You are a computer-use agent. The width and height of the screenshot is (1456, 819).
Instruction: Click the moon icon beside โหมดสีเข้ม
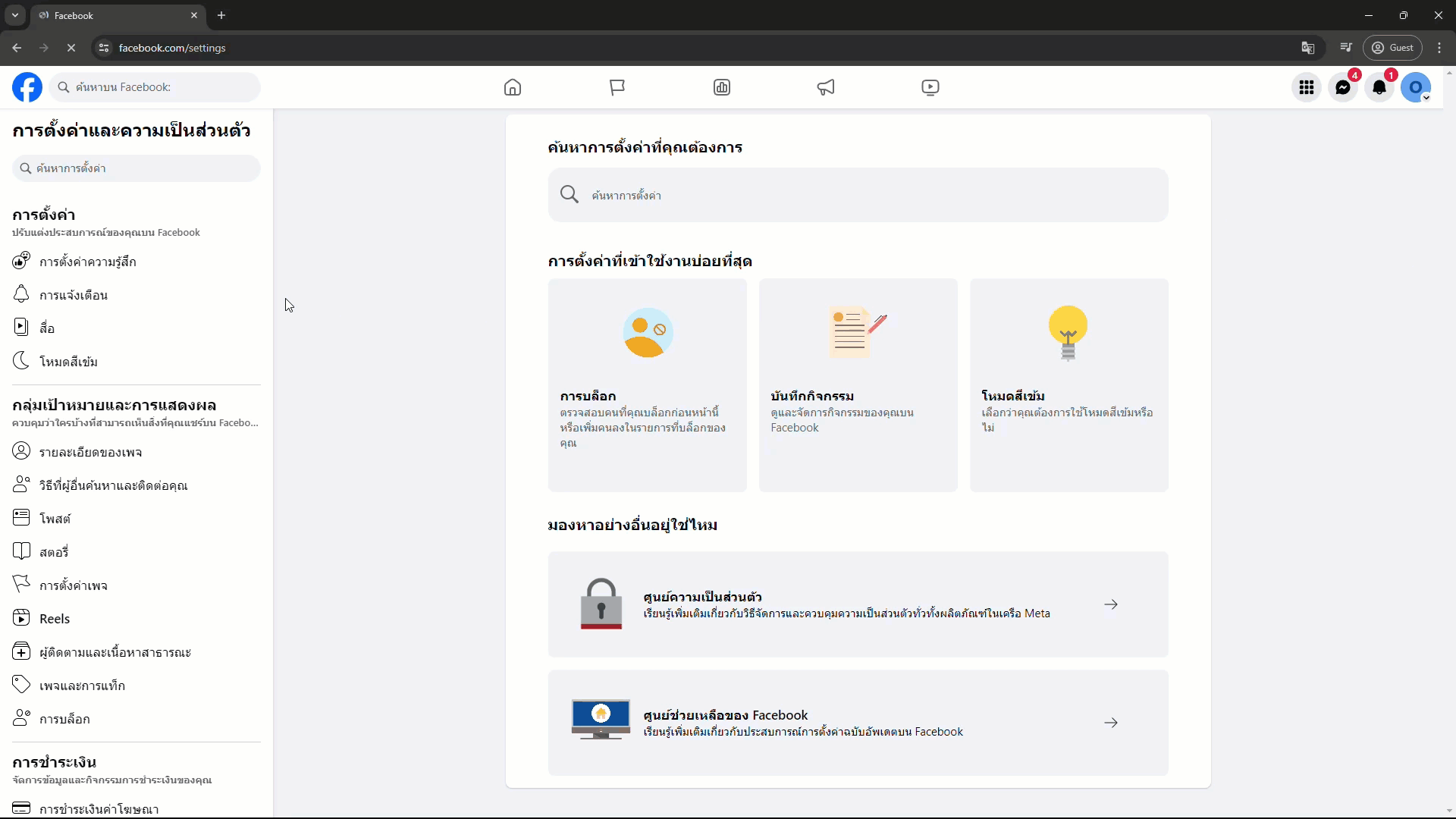pyautogui.click(x=21, y=361)
